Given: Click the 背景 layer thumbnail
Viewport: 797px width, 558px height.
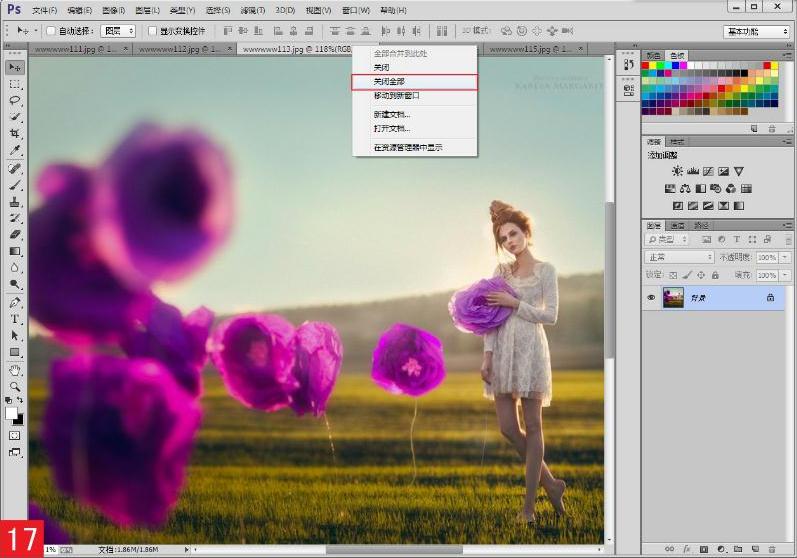Looking at the screenshot, I should 673,298.
